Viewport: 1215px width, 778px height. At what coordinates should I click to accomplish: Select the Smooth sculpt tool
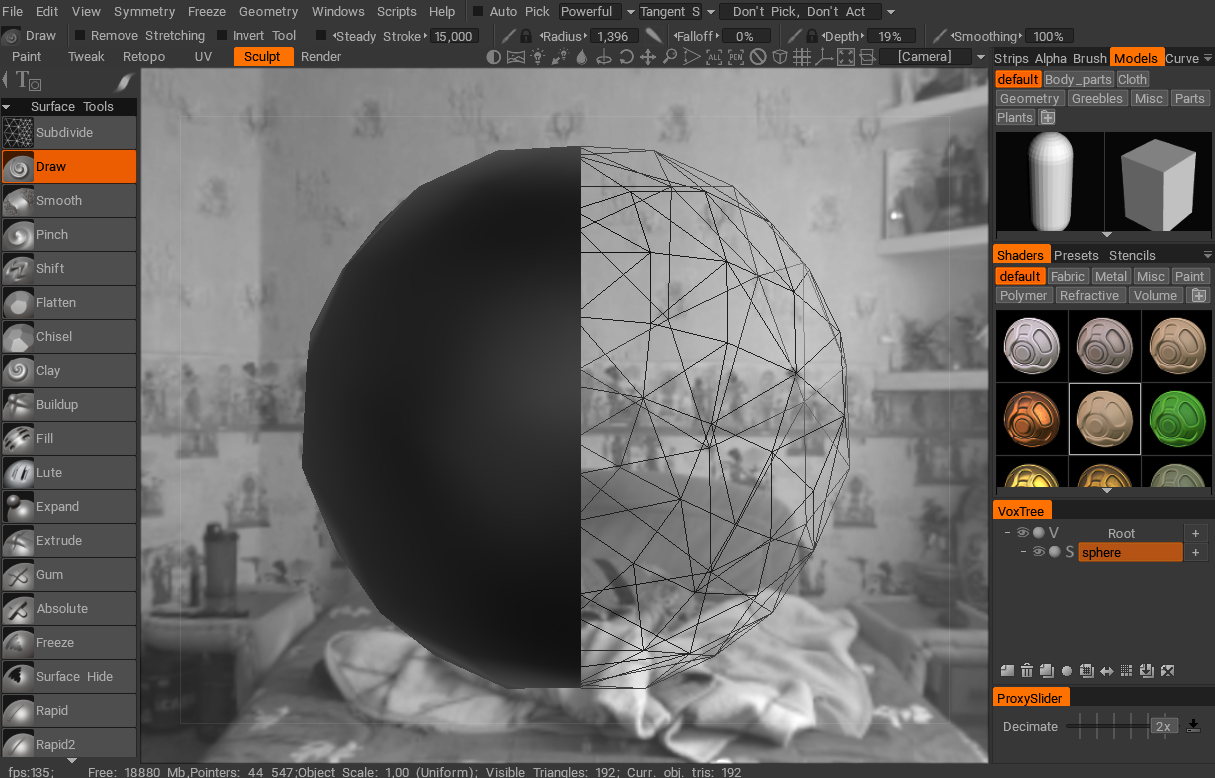coord(68,200)
